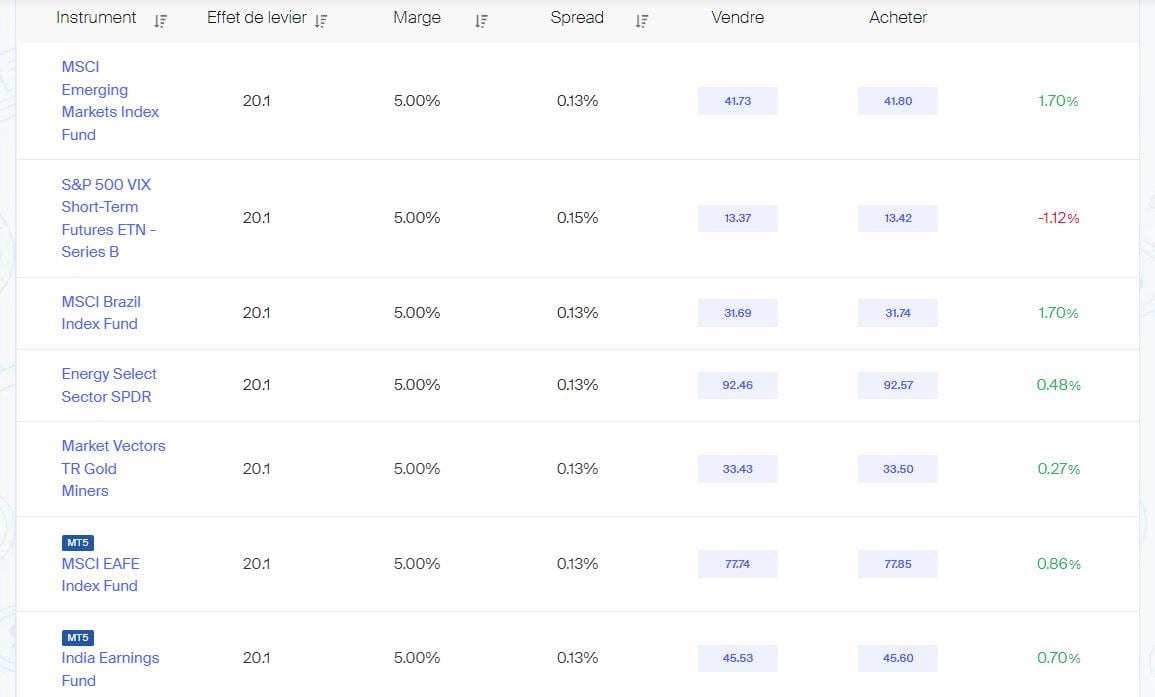Click MT5 badge above India Earnings Fund
The height and width of the screenshot is (697, 1155).
click(x=77, y=637)
